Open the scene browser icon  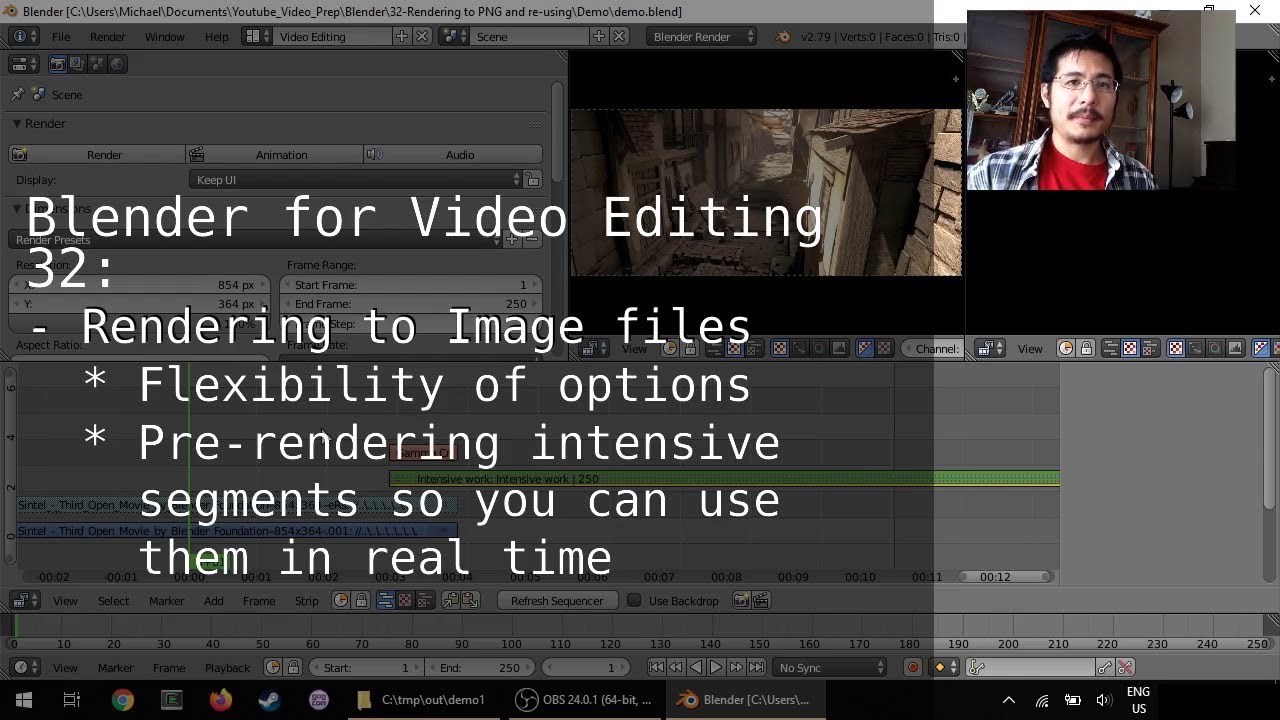pyautogui.click(x=454, y=36)
